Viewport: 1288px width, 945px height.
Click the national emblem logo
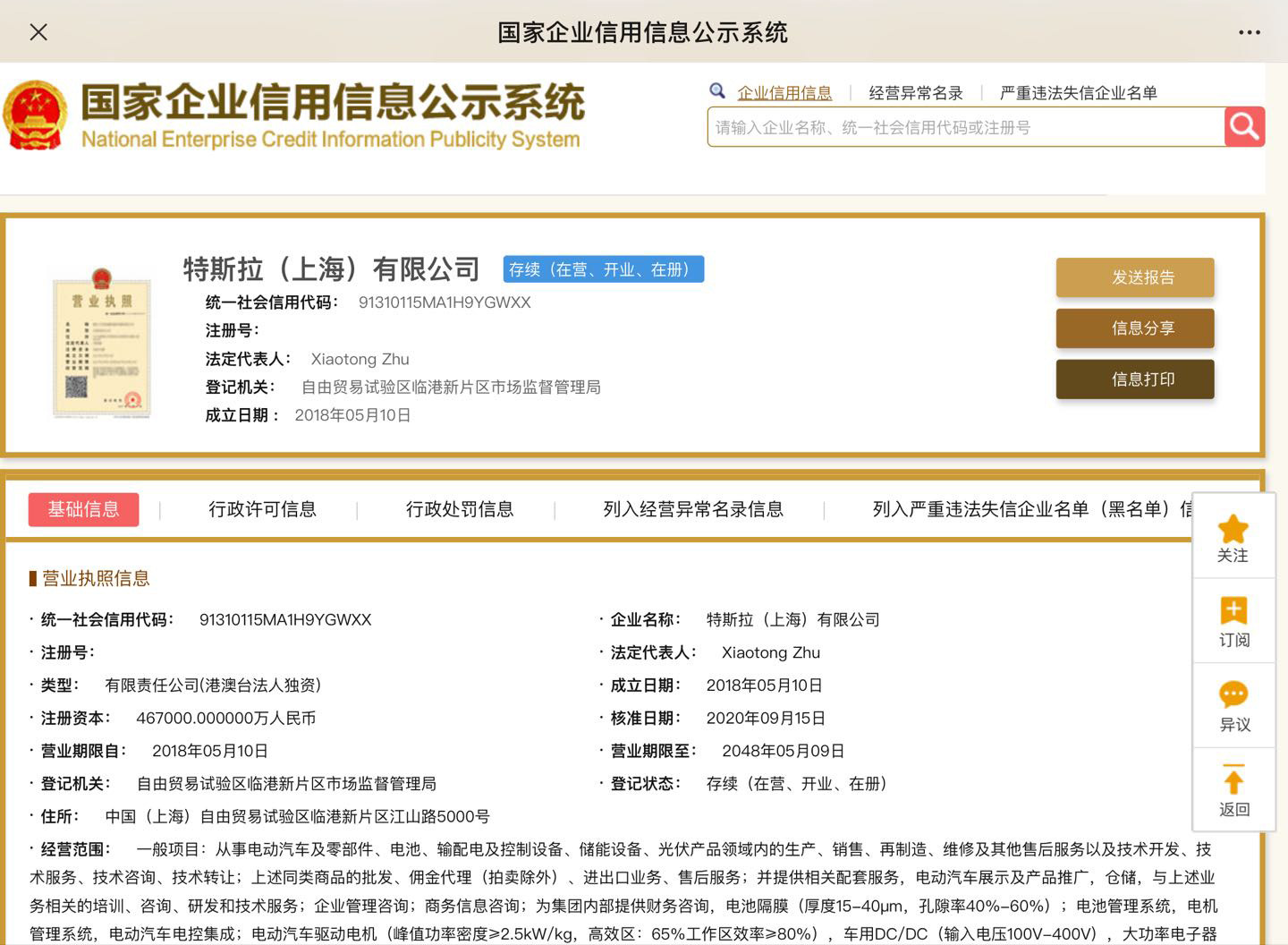coord(36,116)
